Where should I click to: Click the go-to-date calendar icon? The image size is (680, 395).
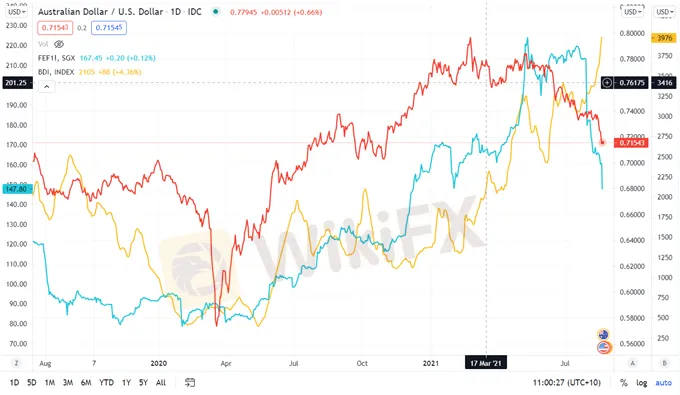(x=190, y=382)
